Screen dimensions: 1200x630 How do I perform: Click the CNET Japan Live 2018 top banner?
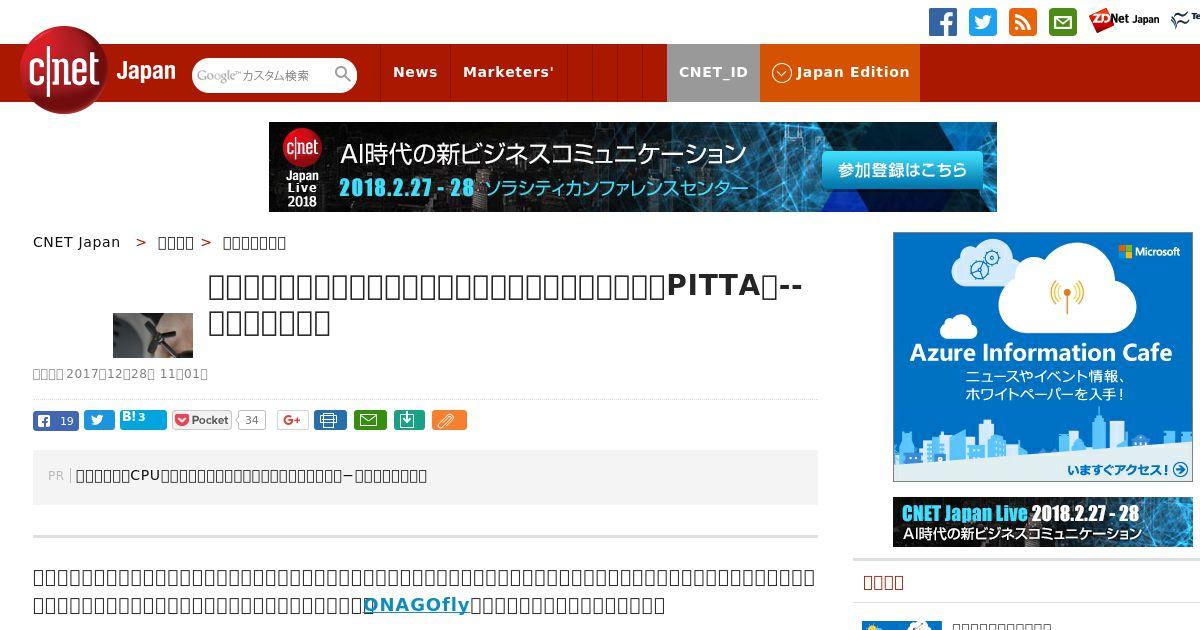633,167
